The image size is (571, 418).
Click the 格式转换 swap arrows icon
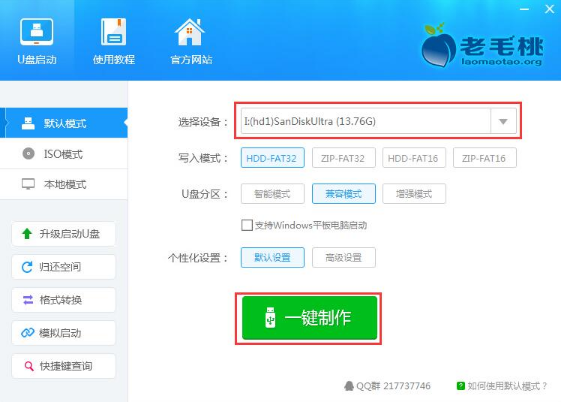click(x=28, y=300)
